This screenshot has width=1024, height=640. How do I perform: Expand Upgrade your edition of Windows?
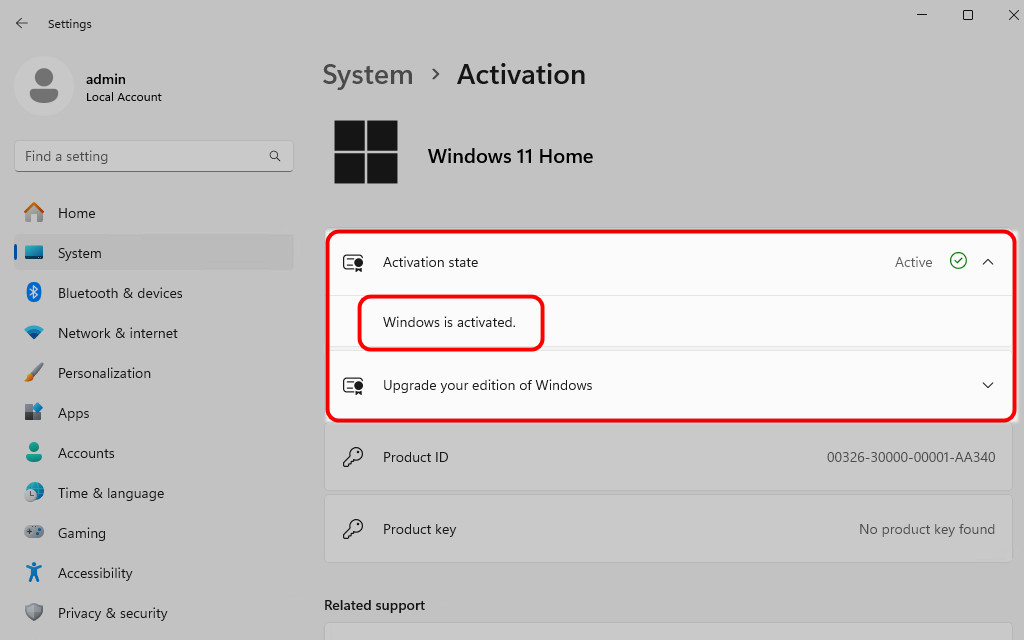(988, 385)
